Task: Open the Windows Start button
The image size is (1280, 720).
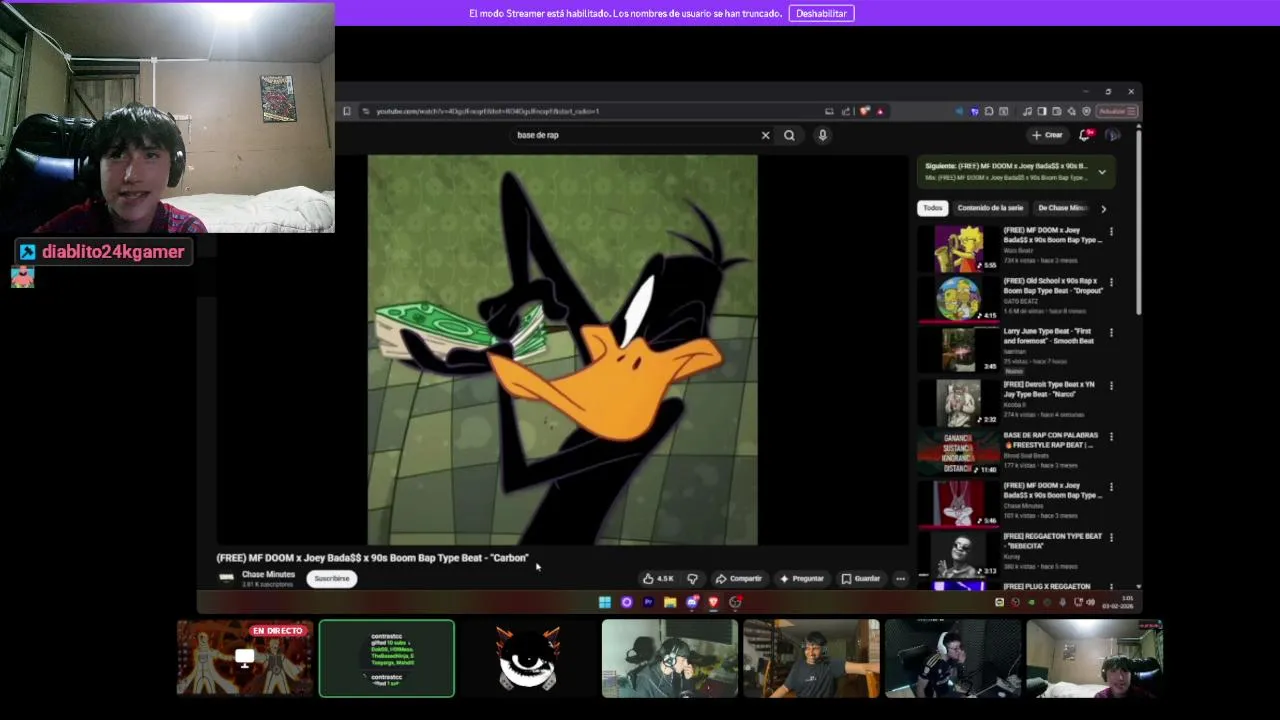Action: pyautogui.click(x=604, y=602)
